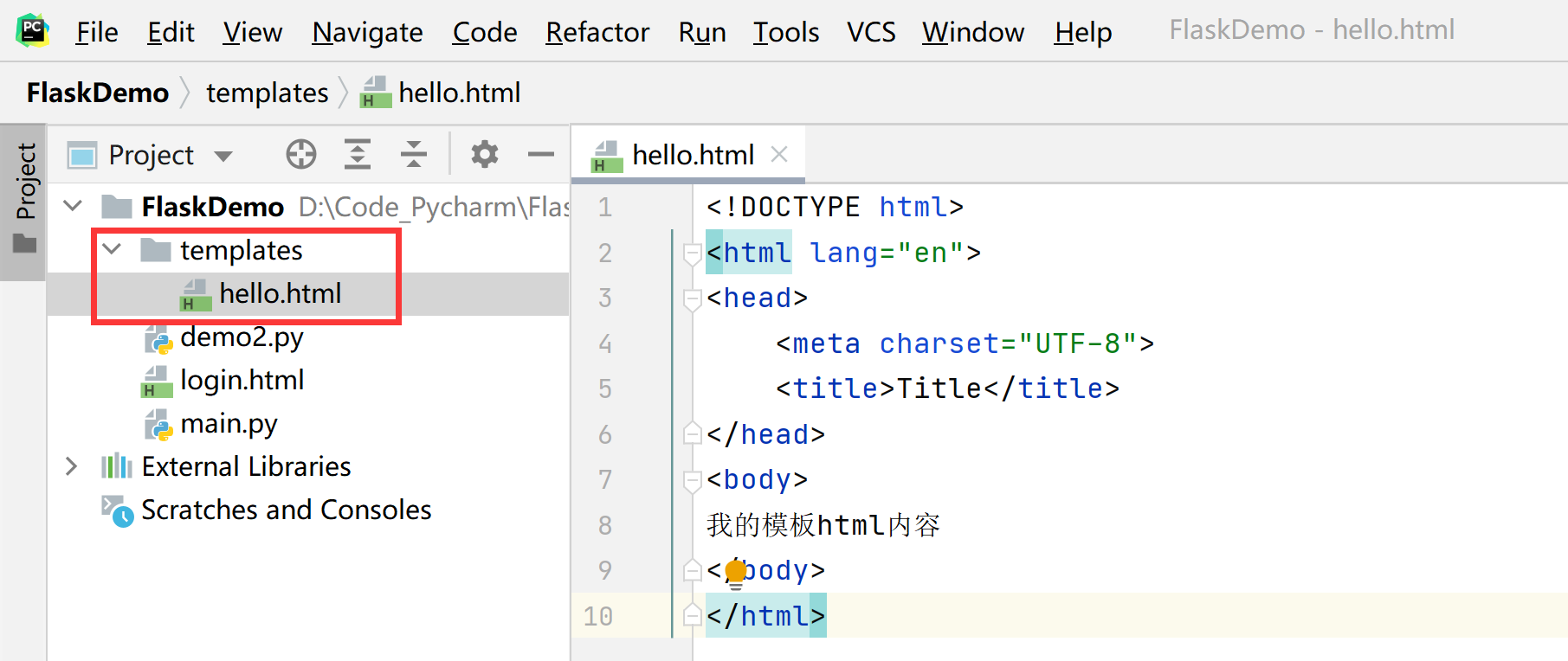
Task: Open Project panel settings gear
Action: (484, 155)
